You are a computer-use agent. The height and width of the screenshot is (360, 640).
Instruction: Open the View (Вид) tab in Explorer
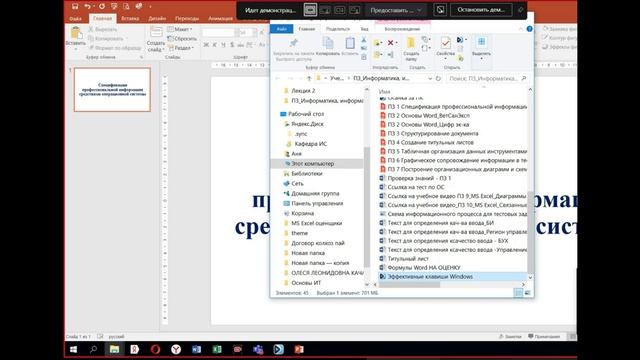click(364, 29)
